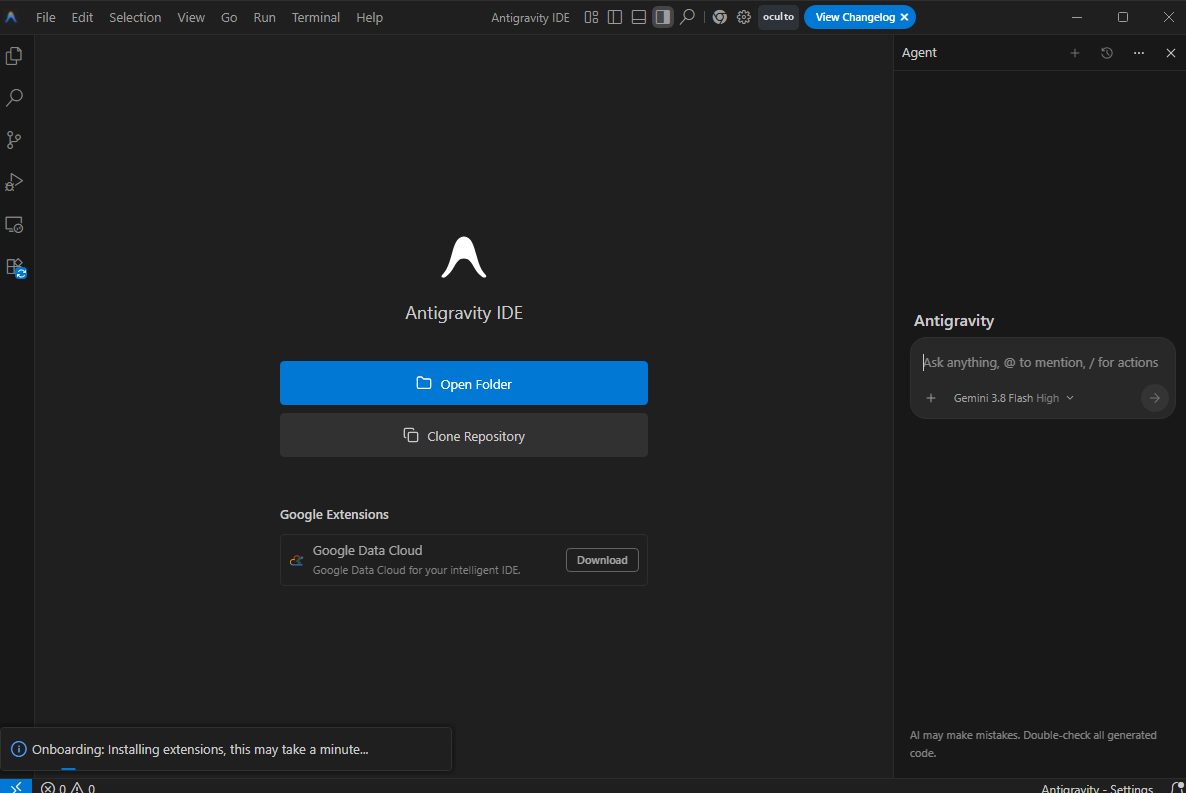This screenshot has width=1186, height=793.
Task: Open the Extensions view in the activity bar
Action: click(16, 268)
